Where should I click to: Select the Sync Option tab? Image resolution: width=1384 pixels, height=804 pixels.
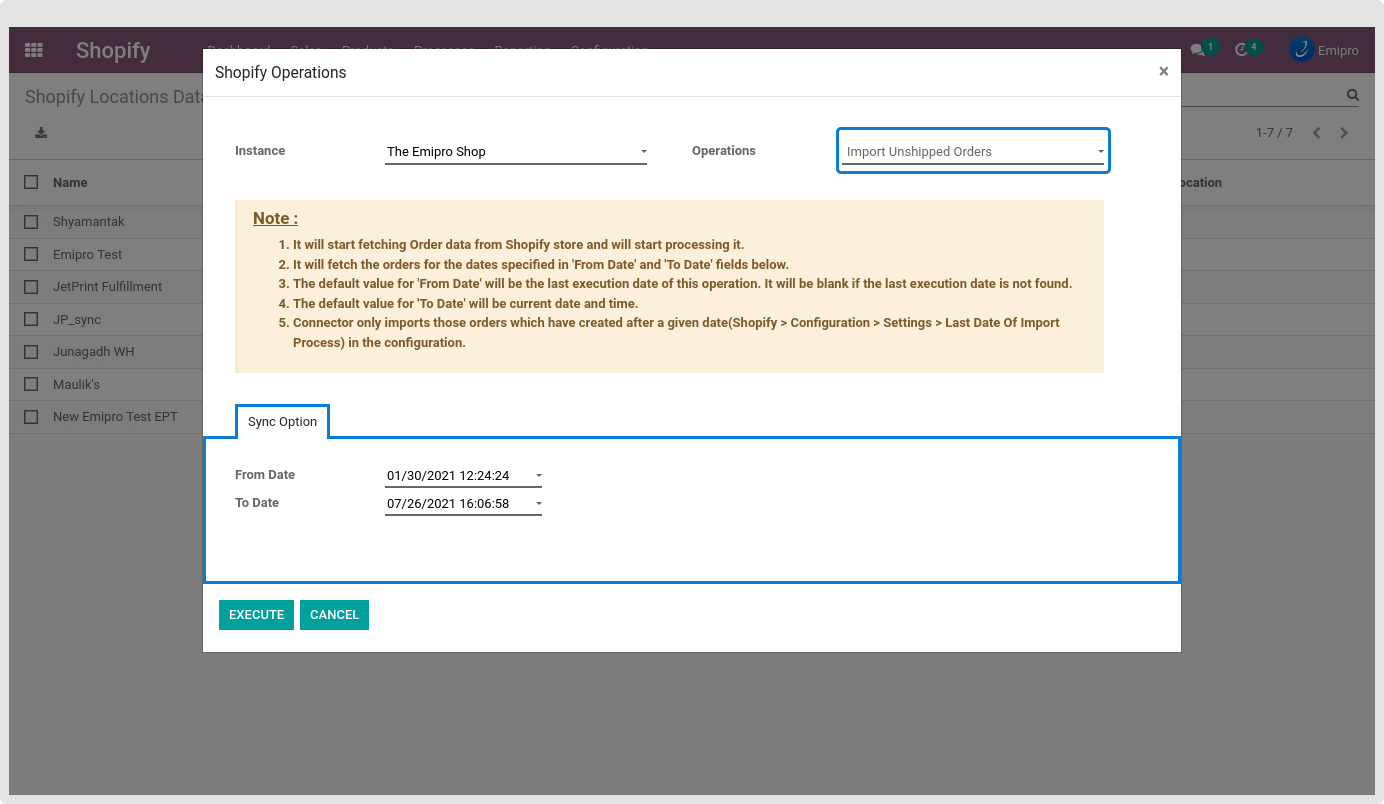click(282, 422)
